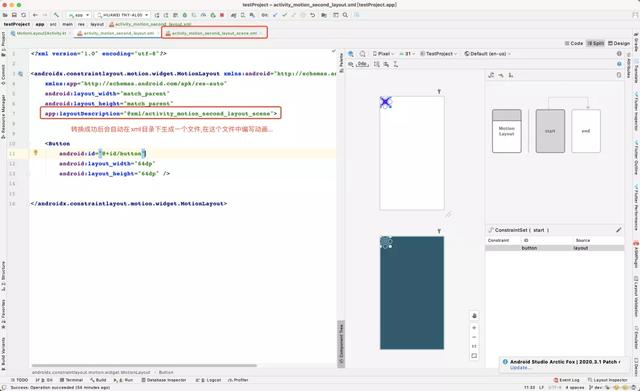640x391 pixels.
Task: Click the 0dp default margins button
Action: [362, 64]
